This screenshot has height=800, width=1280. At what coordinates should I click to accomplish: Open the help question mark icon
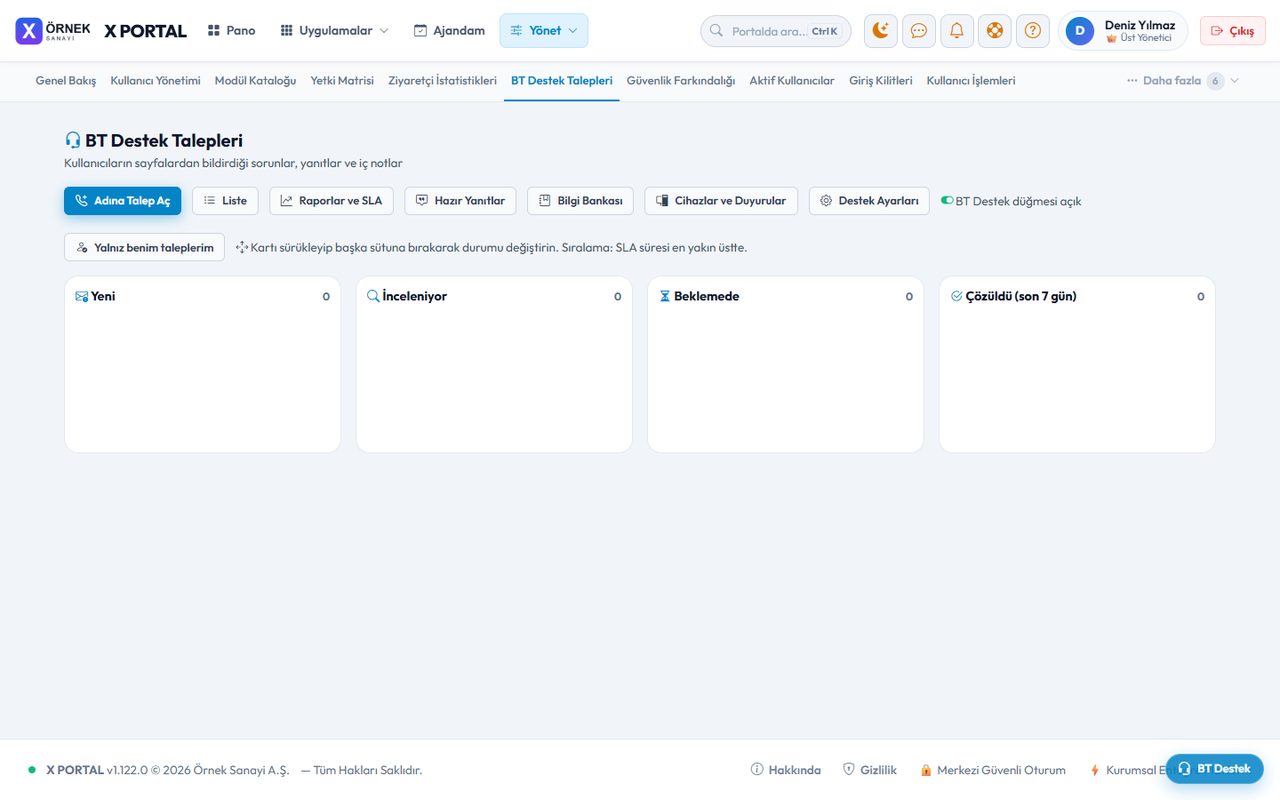1033,31
